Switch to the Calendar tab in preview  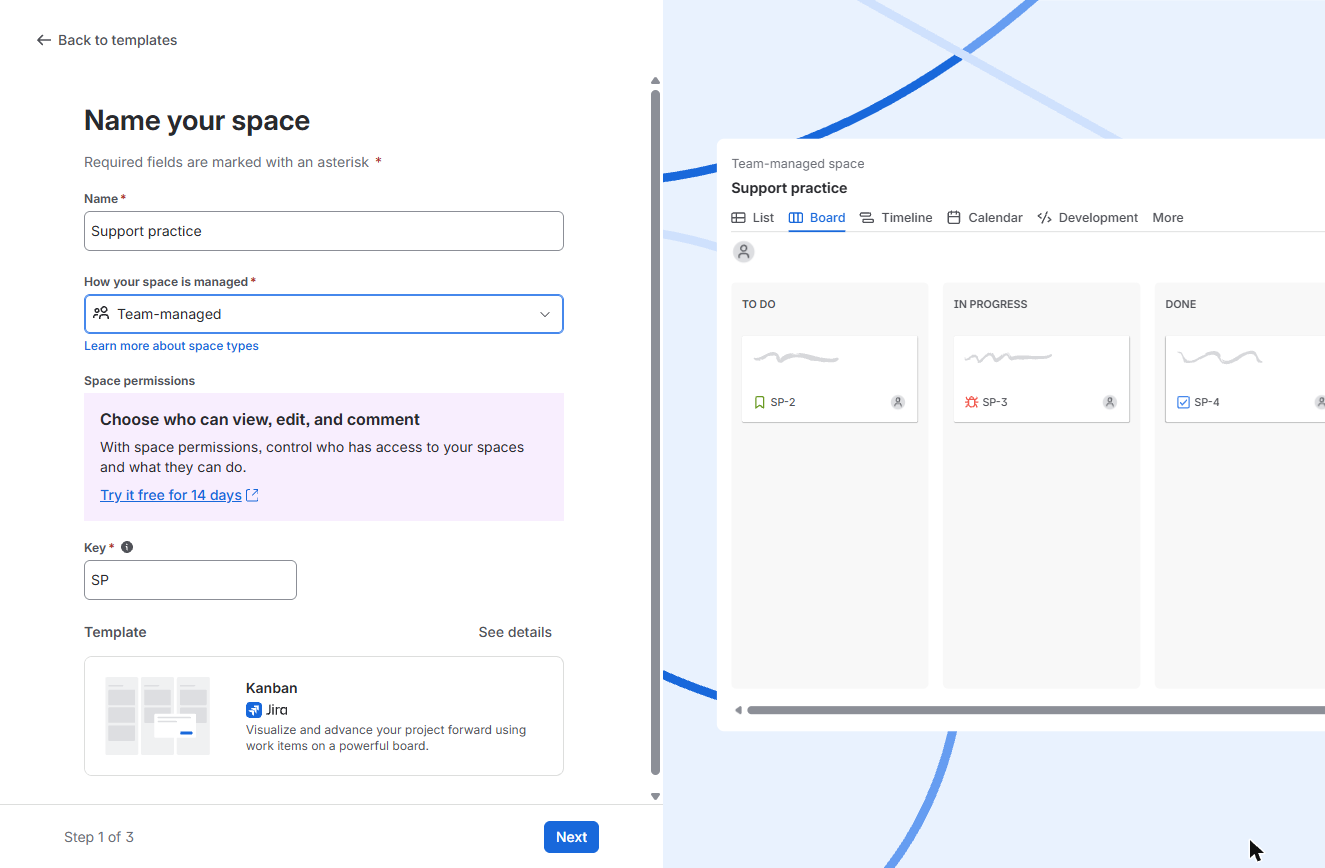[x=985, y=218]
